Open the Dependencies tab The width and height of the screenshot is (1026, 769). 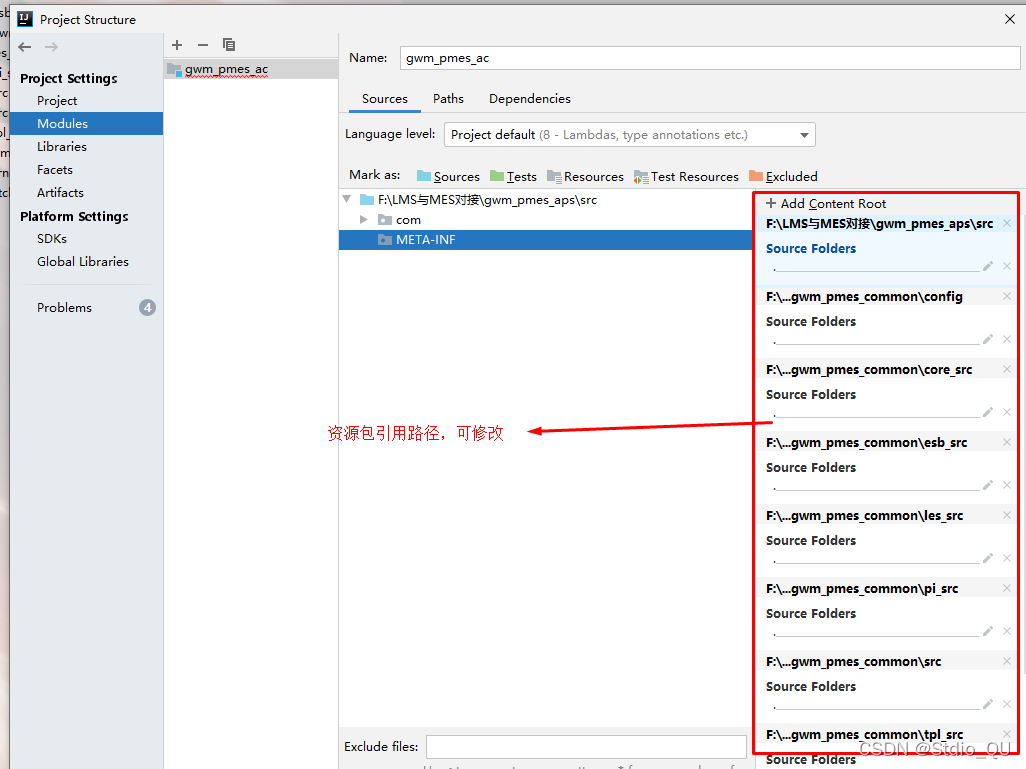529,99
